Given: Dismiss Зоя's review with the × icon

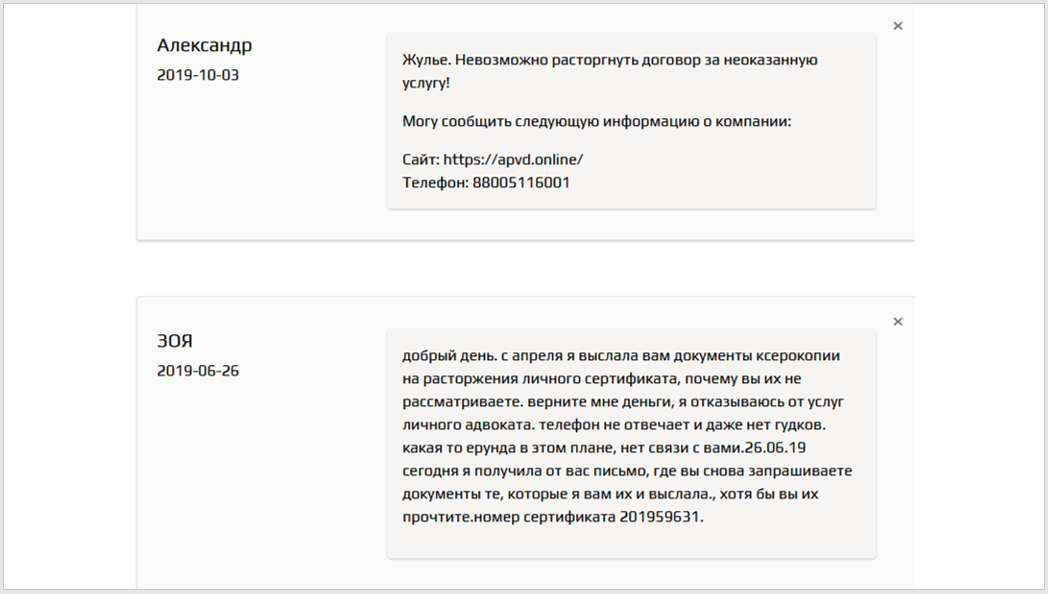Looking at the screenshot, I should point(897,321).
